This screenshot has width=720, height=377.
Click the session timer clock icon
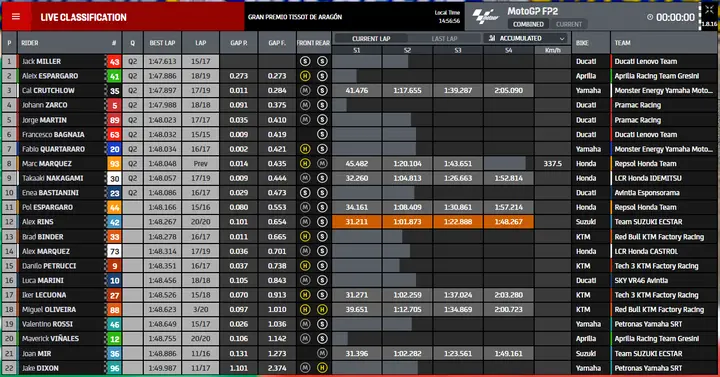tap(650, 17)
